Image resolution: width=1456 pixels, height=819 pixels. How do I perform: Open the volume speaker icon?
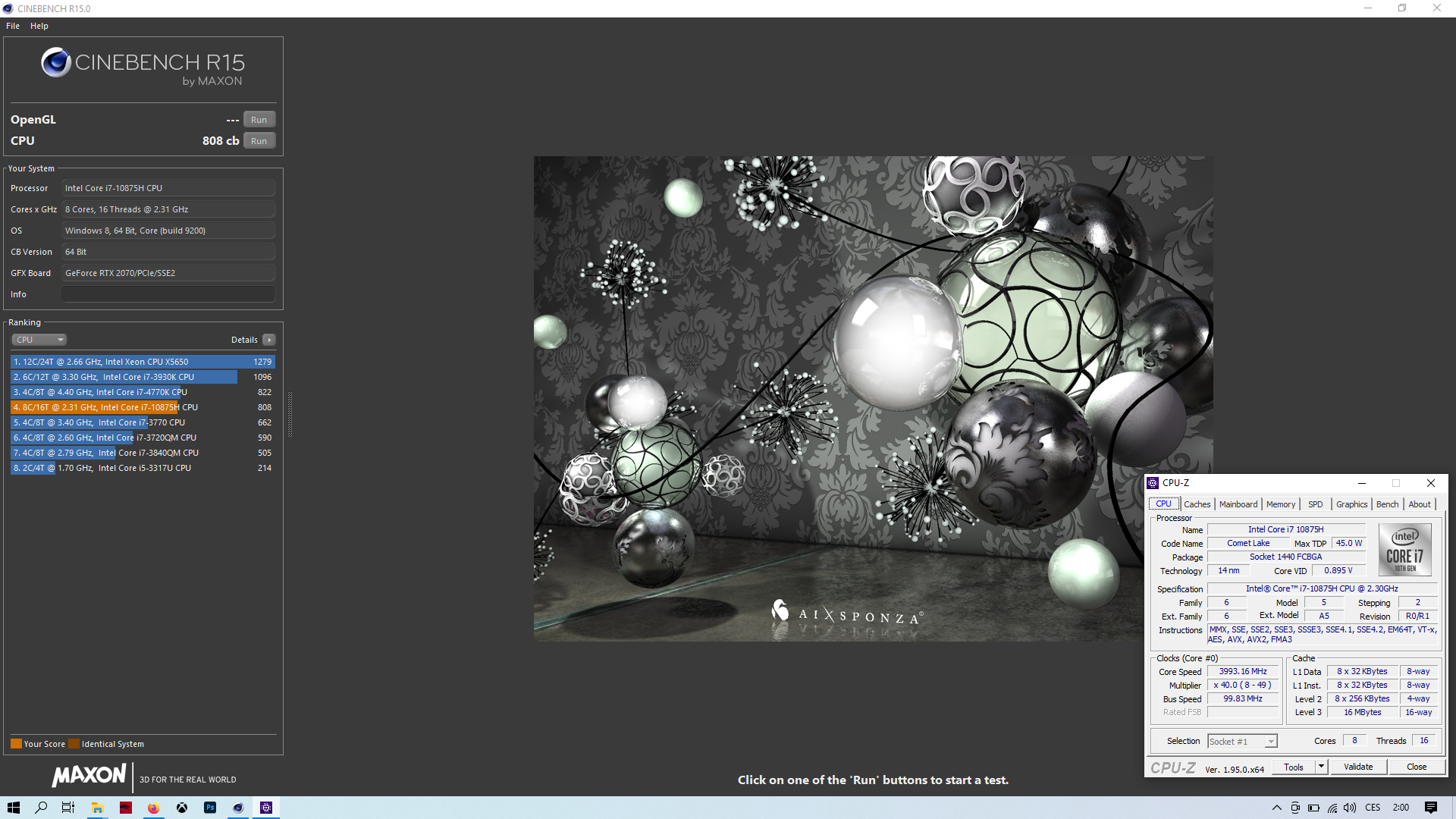pos(1350,808)
